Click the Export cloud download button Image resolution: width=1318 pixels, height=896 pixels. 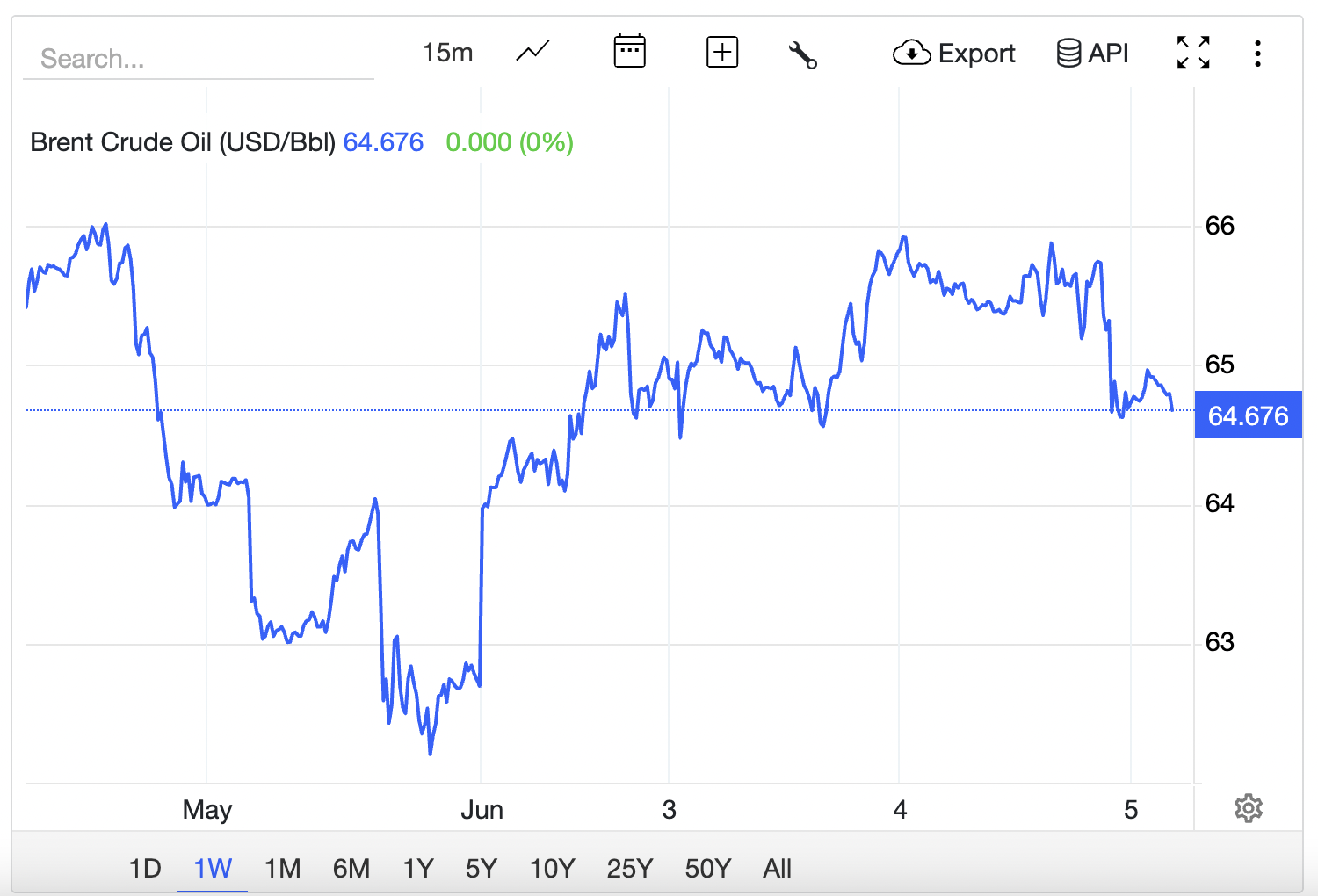[954, 54]
